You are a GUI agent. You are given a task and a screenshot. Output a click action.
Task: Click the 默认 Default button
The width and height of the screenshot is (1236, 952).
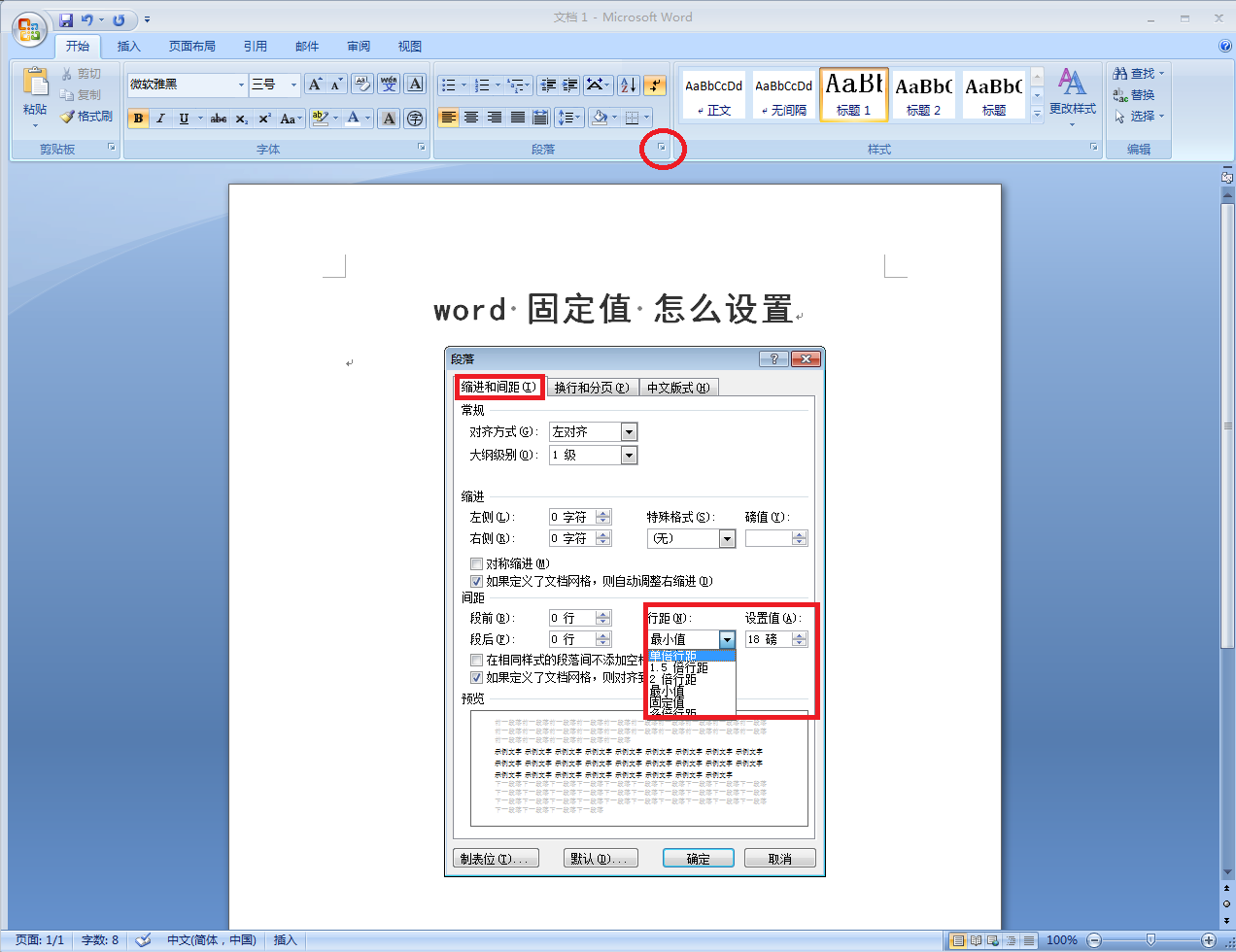point(601,859)
